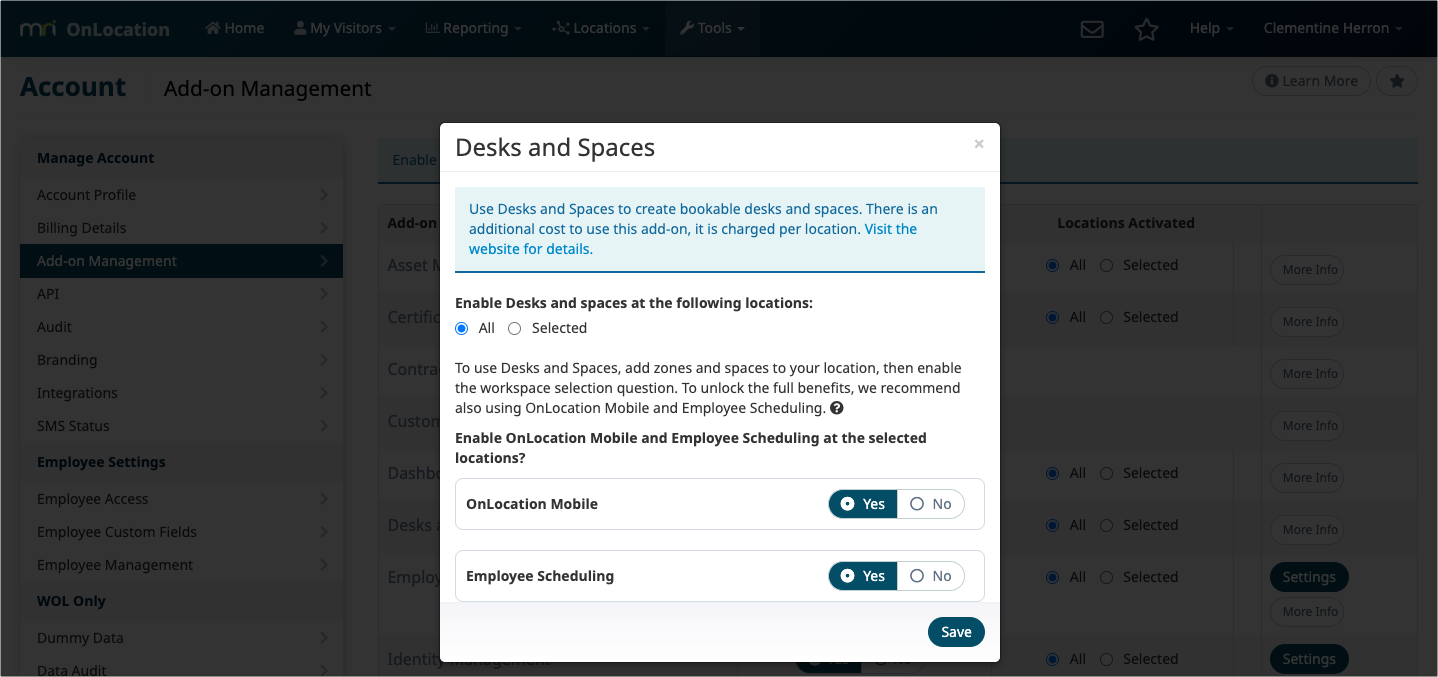
Task: Close the Desks and Spaces dialog
Action: 979,144
